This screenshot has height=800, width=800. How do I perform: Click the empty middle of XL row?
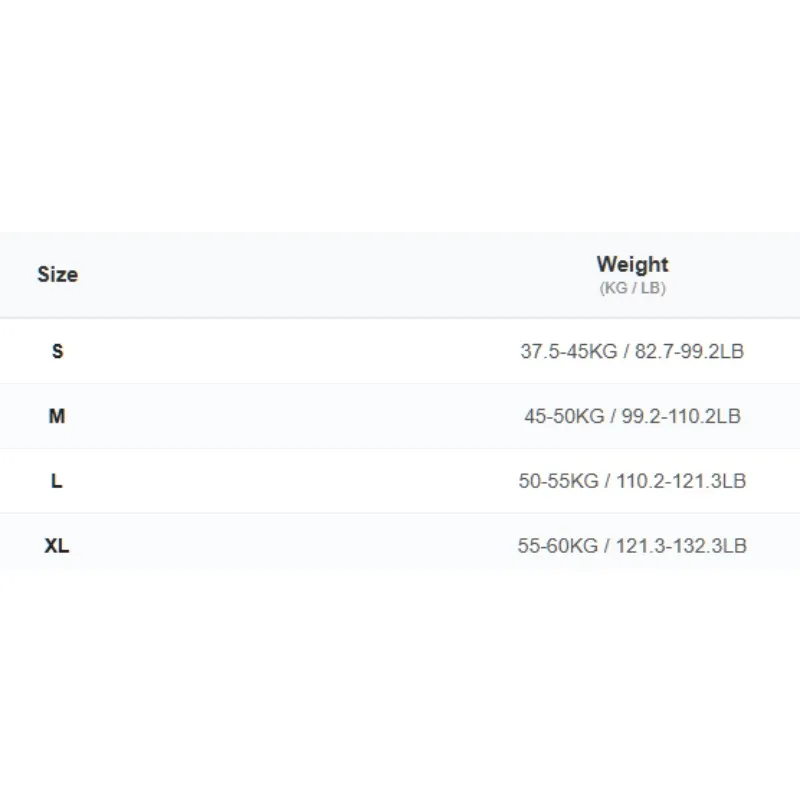[291, 545]
